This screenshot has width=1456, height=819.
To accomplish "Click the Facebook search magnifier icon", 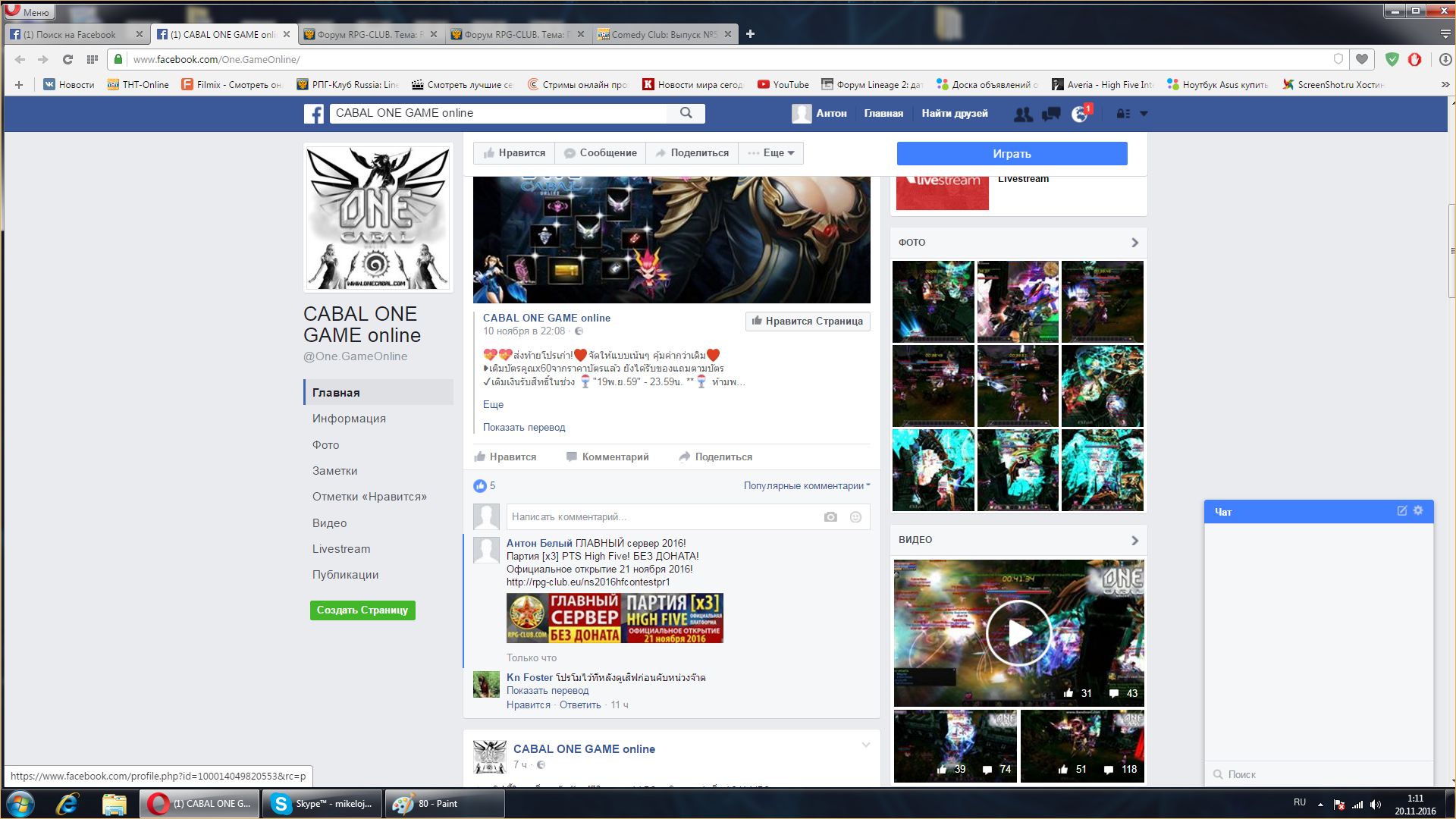I will click(686, 113).
